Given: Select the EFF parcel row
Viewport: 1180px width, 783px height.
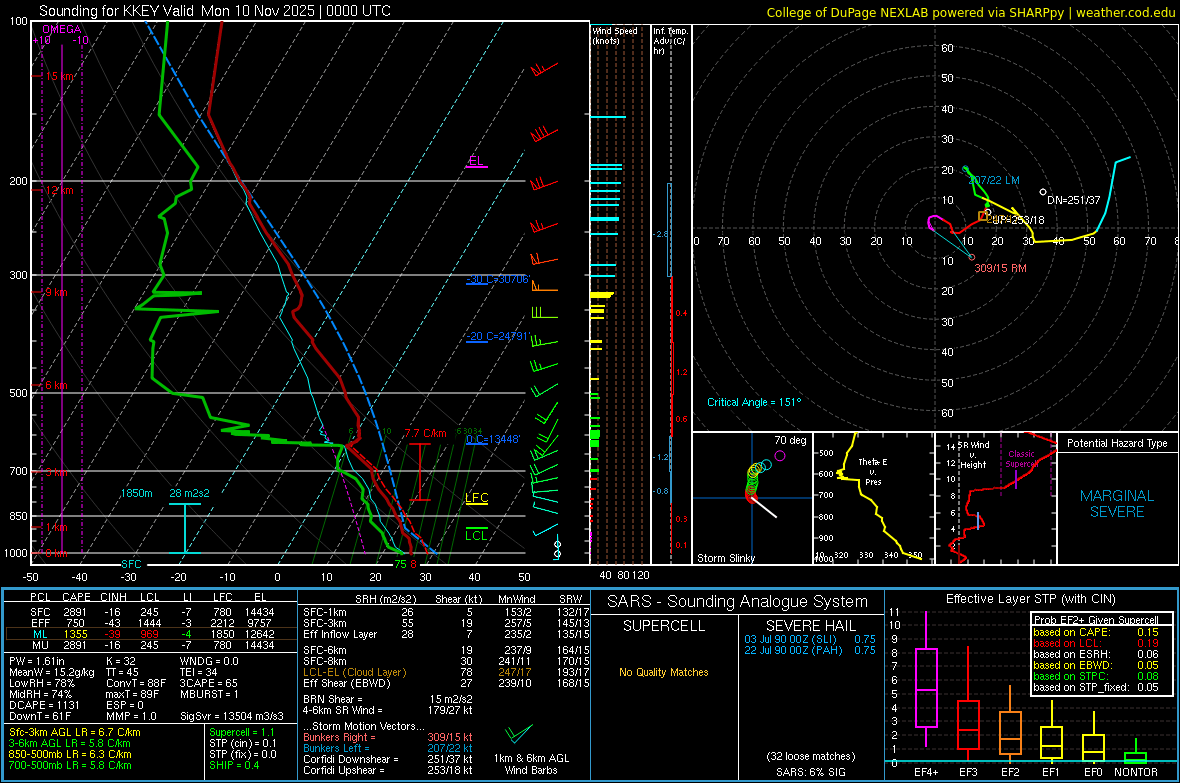Looking at the screenshot, I should [x=151, y=623].
